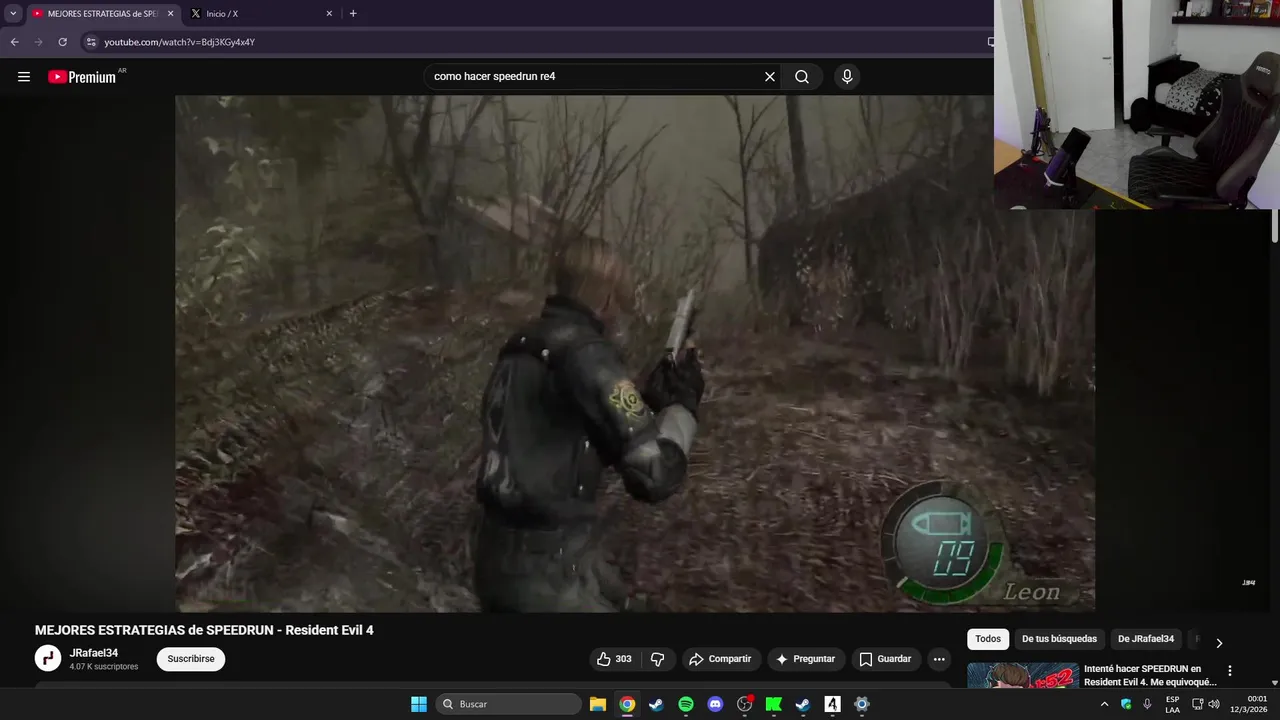Expand the tab search dropdown

(13, 14)
